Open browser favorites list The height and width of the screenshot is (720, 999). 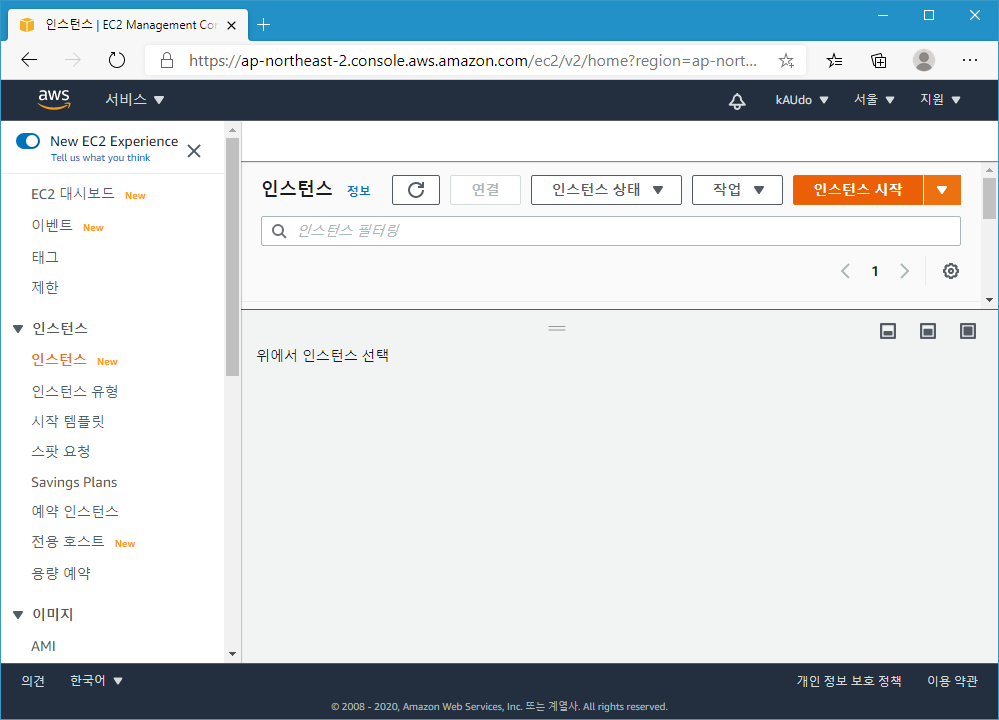[x=834, y=61]
